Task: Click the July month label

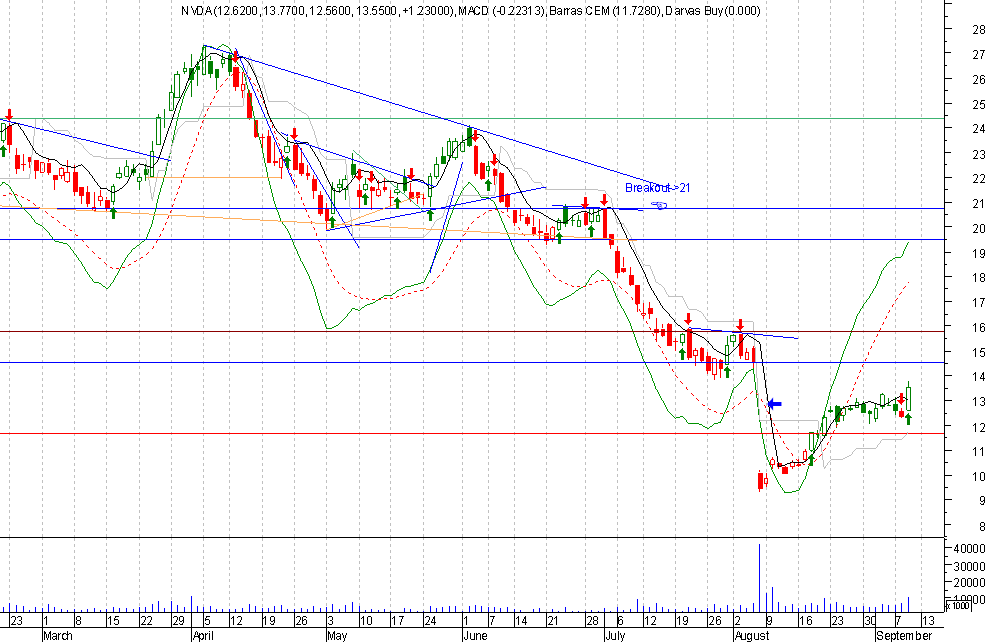Action: [x=614, y=636]
